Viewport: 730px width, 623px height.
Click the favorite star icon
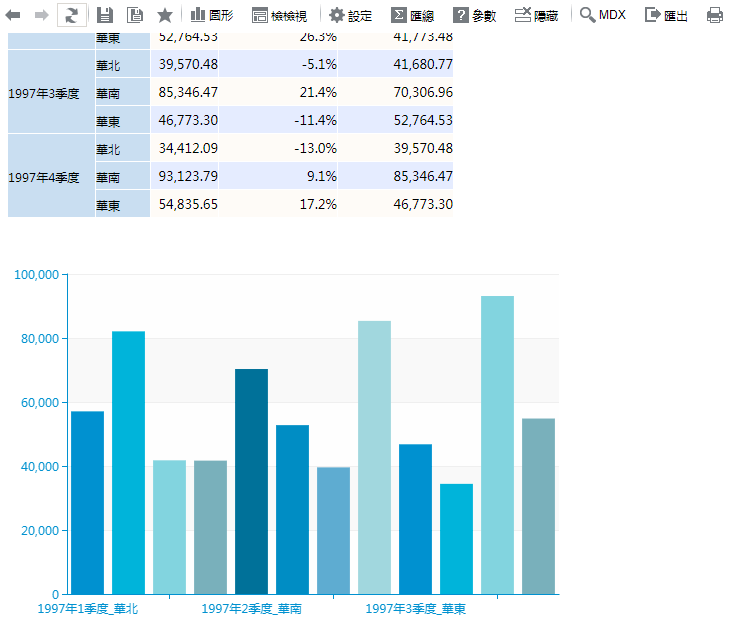(x=165, y=15)
